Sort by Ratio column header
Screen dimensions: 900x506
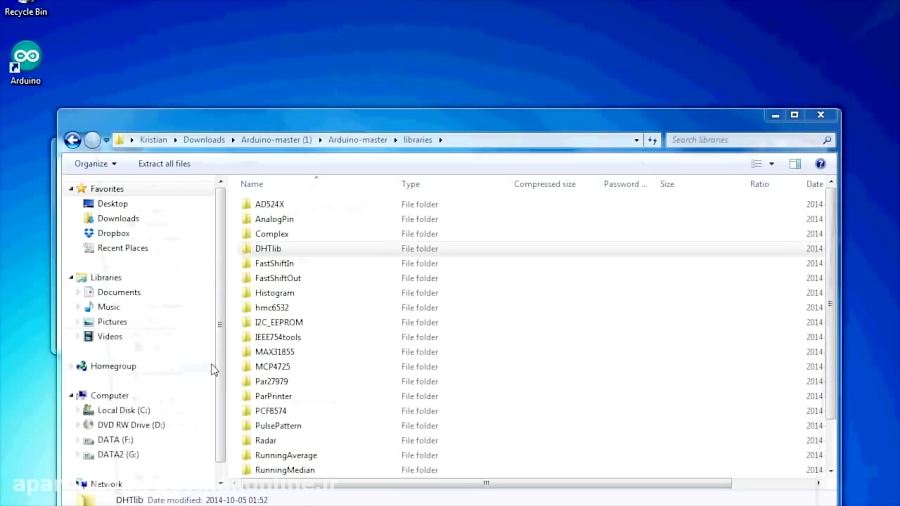[759, 184]
